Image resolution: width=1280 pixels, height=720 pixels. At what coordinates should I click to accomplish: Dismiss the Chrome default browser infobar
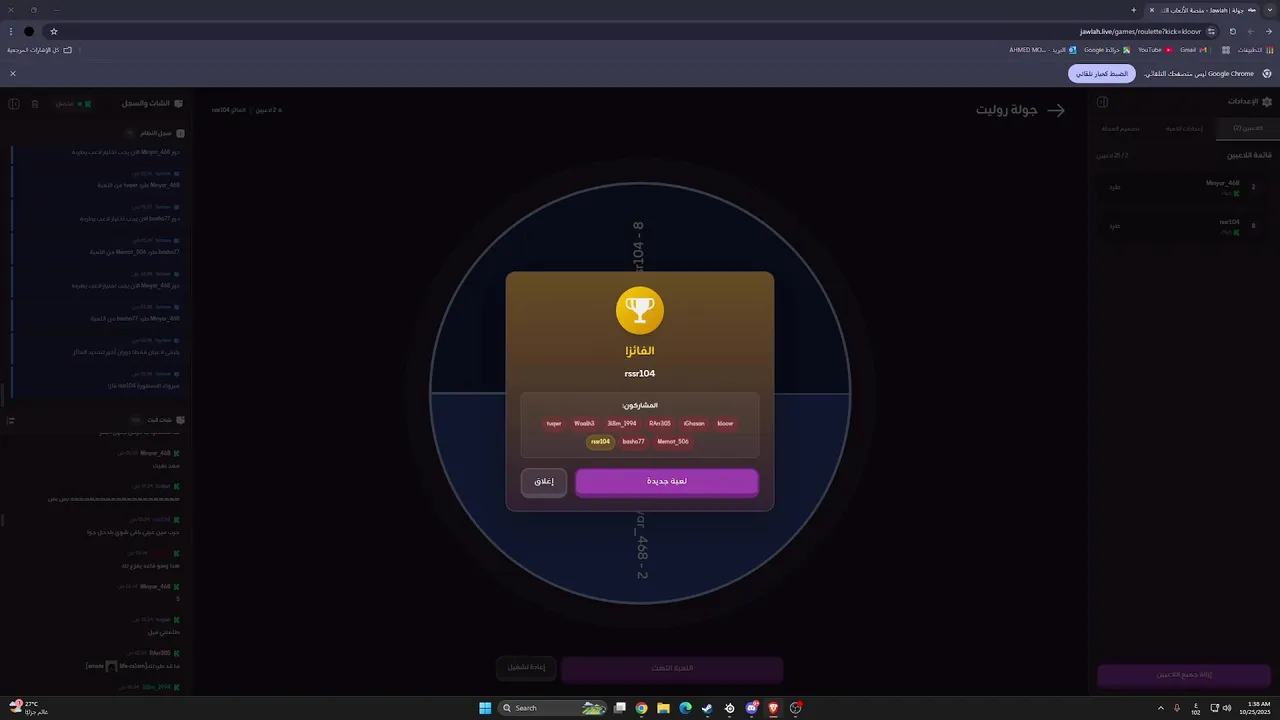[x=13, y=73]
